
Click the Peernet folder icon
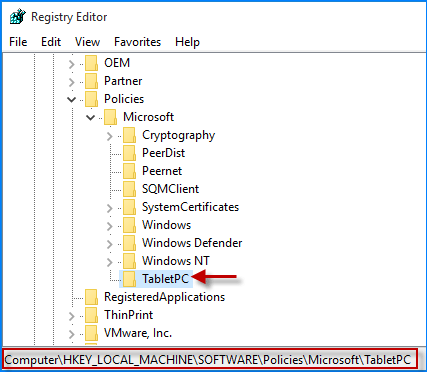129,171
